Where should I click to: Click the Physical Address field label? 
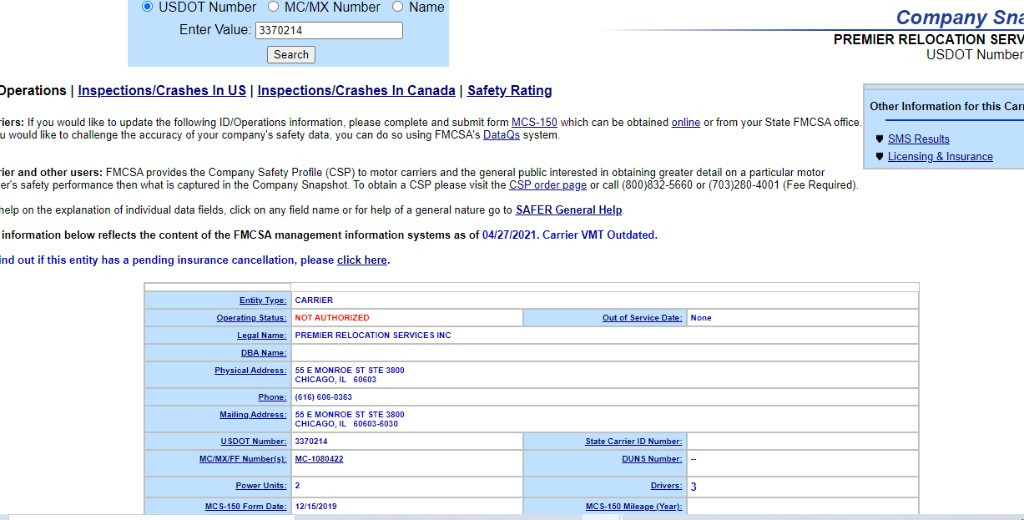click(x=250, y=371)
